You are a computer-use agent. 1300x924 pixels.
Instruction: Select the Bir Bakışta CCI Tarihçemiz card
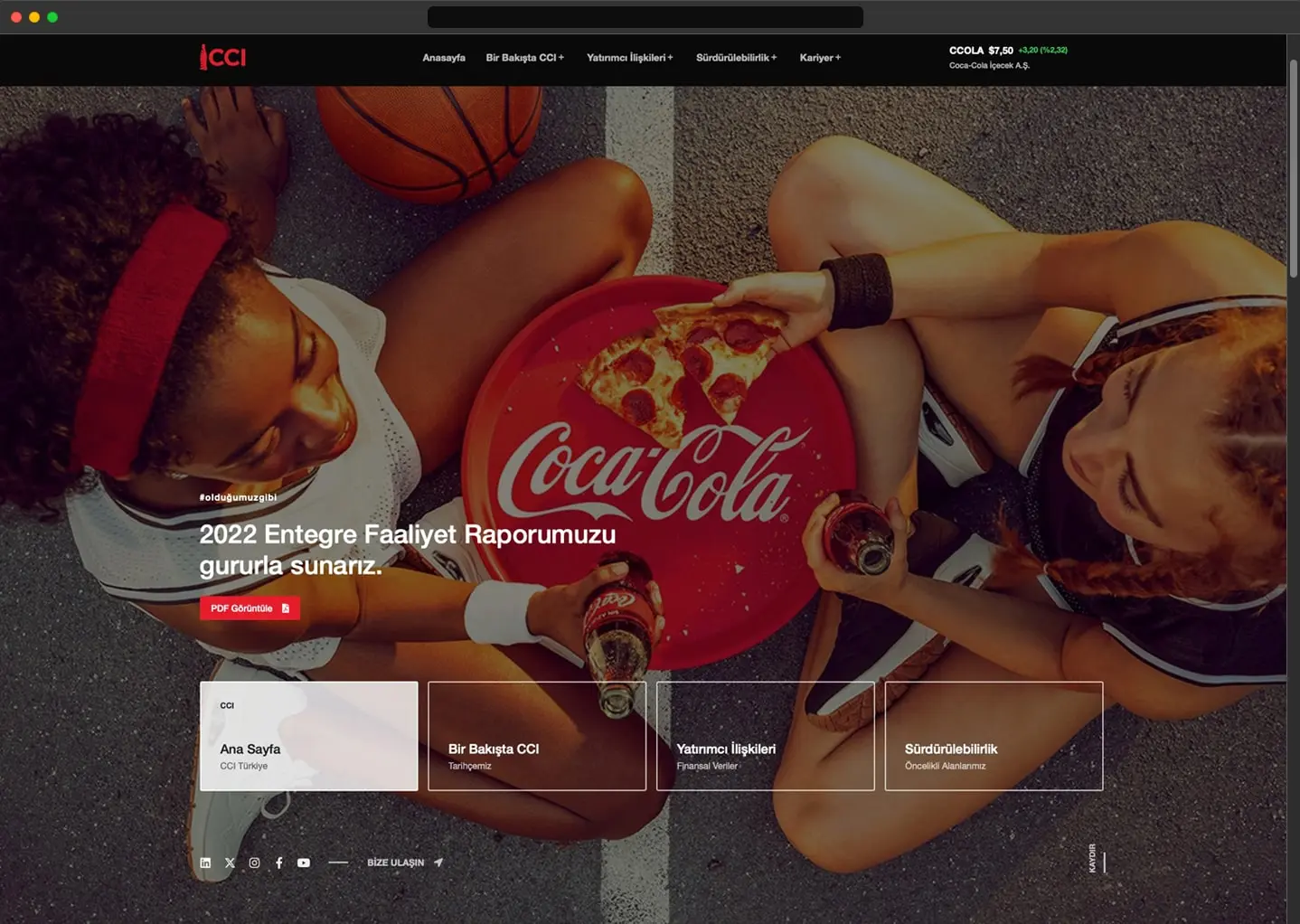click(x=537, y=736)
